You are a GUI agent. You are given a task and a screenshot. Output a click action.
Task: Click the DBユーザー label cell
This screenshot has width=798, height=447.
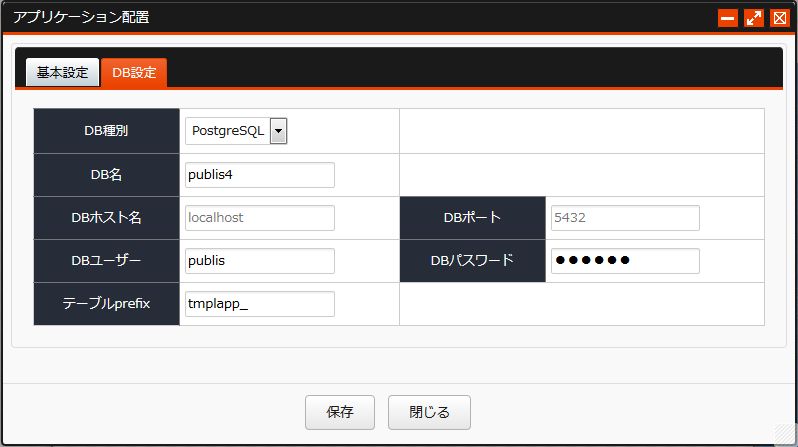coord(106,261)
